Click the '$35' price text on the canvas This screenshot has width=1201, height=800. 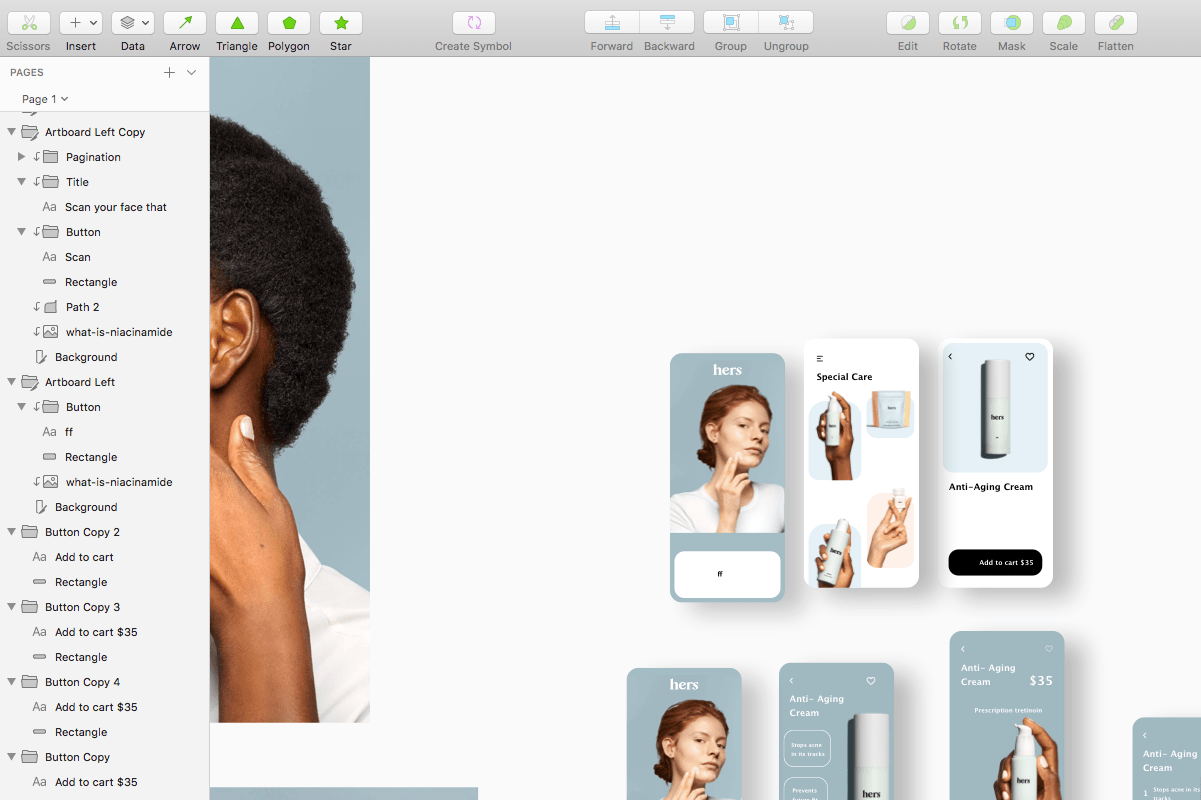coord(1041,681)
